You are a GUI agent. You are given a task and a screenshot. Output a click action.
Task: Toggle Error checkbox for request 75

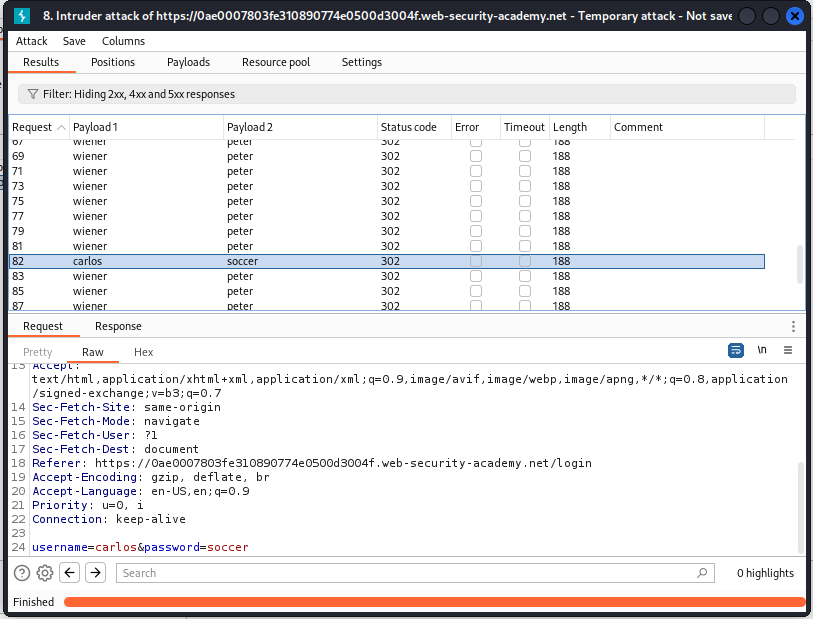[x=476, y=201]
